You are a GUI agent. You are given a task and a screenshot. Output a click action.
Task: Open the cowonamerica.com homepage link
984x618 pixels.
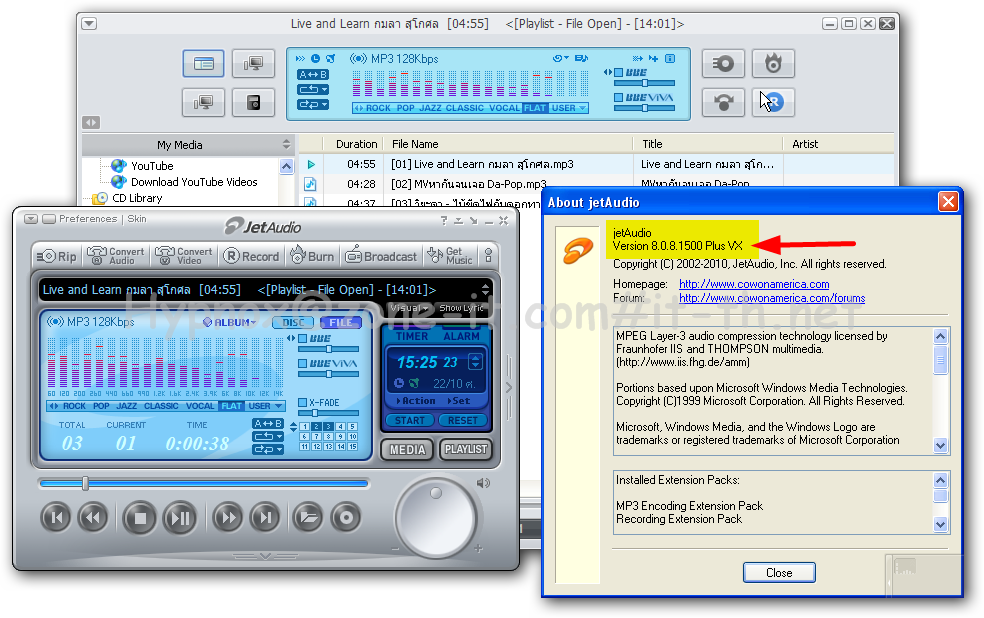point(754,284)
